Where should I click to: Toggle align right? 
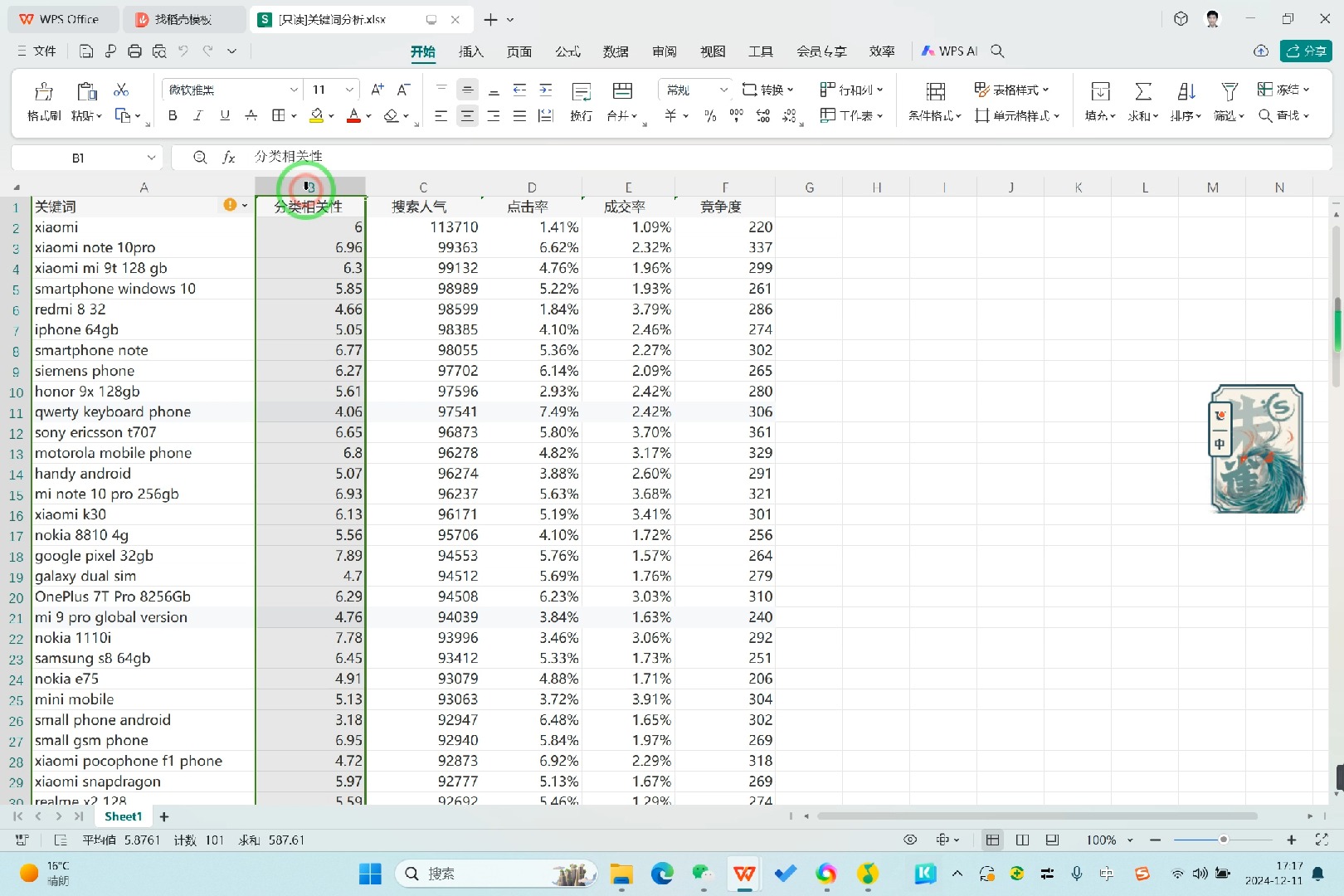coord(494,116)
